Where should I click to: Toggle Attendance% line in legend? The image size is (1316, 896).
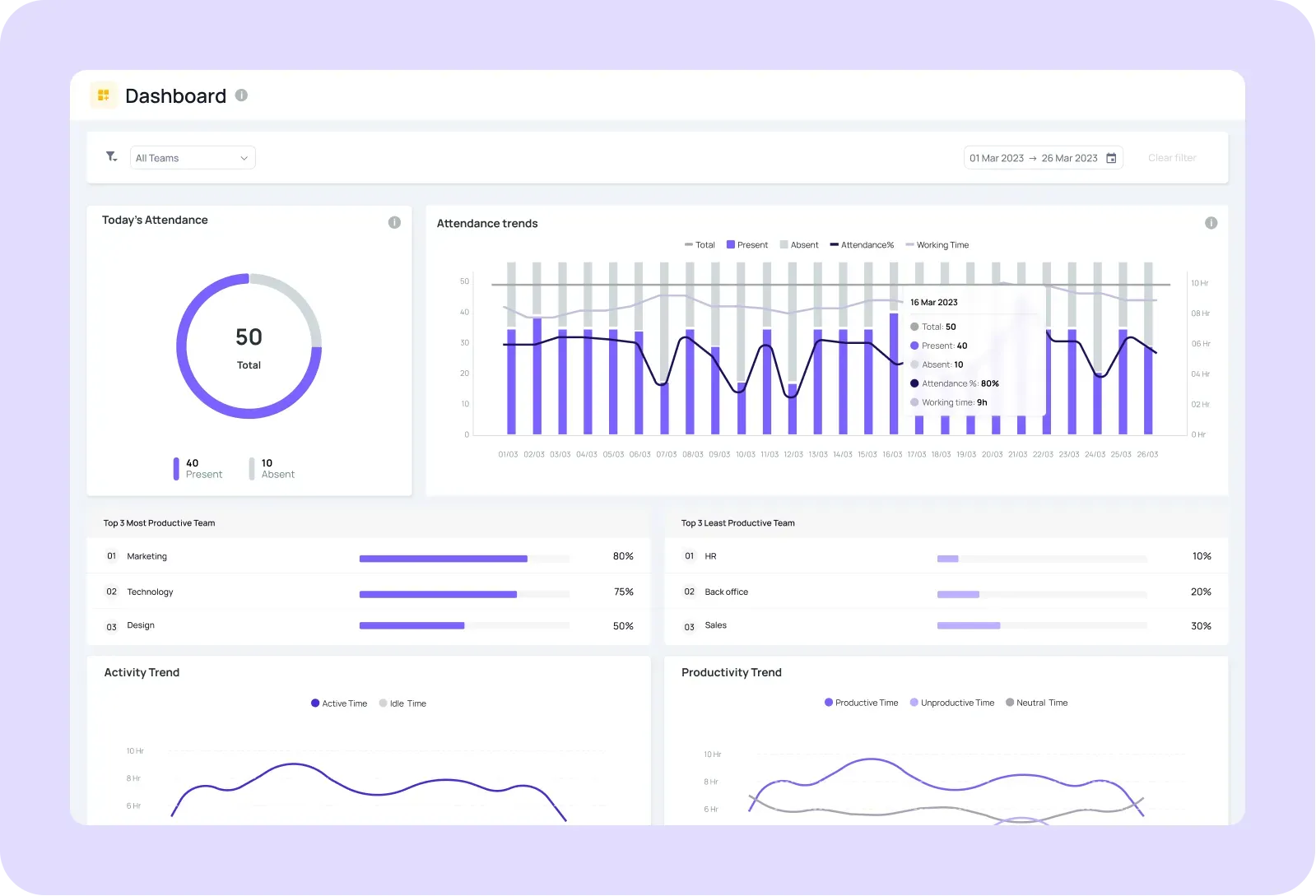[862, 245]
